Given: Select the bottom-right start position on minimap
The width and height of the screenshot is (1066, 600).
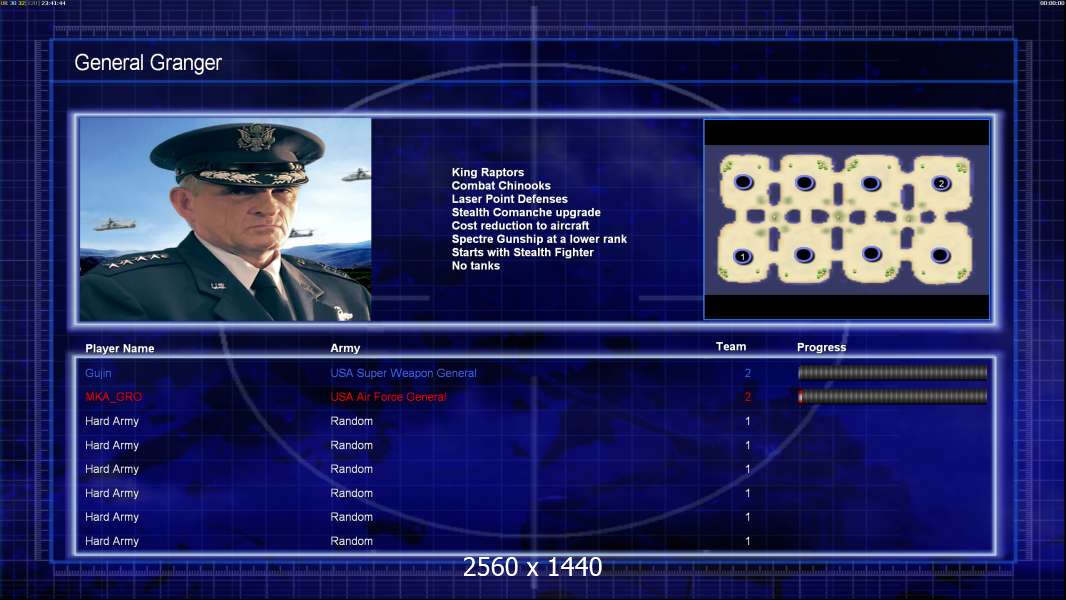Looking at the screenshot, I should [940, 255].
